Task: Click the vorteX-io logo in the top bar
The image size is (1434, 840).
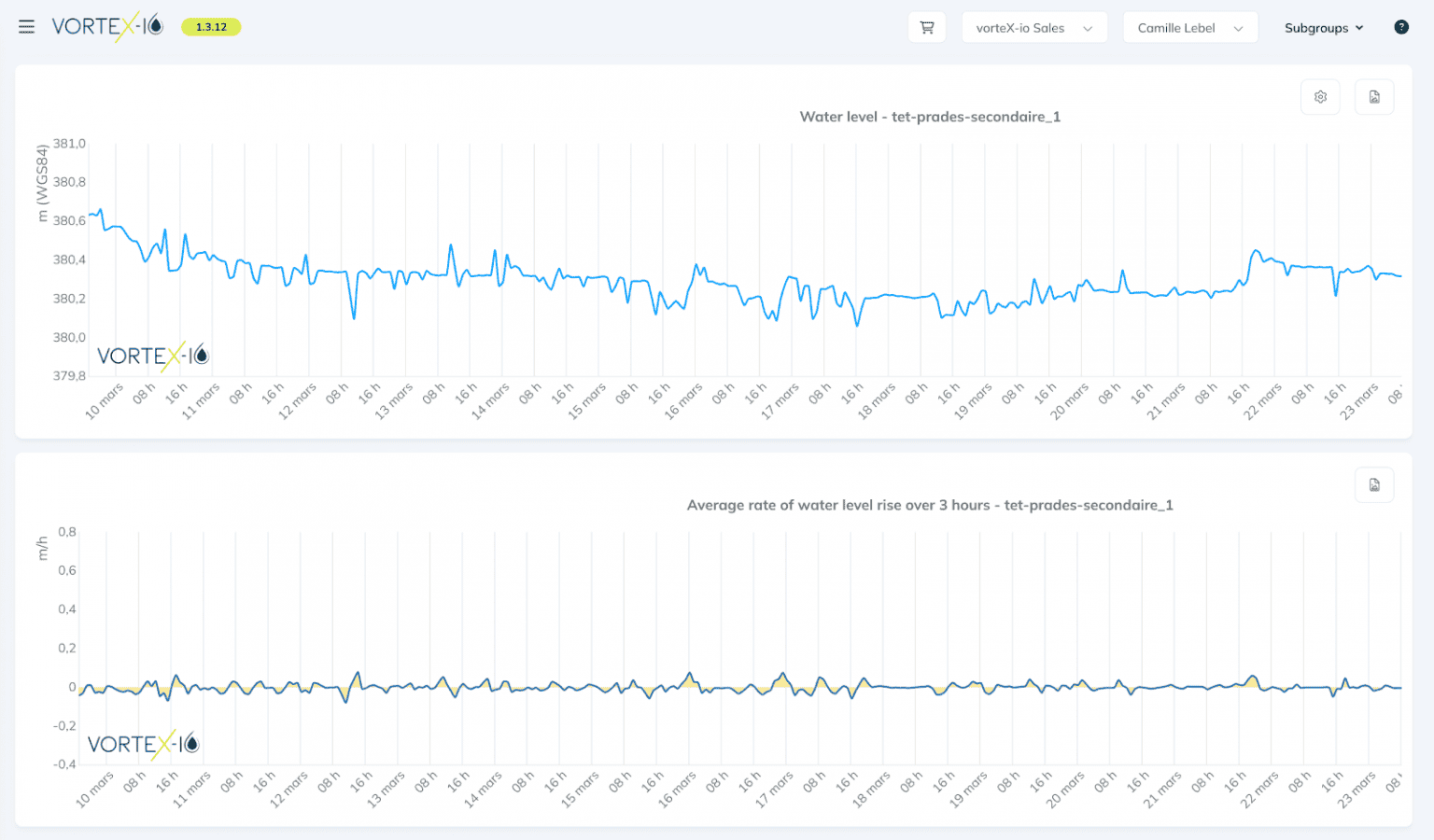Action: [107, 27]
